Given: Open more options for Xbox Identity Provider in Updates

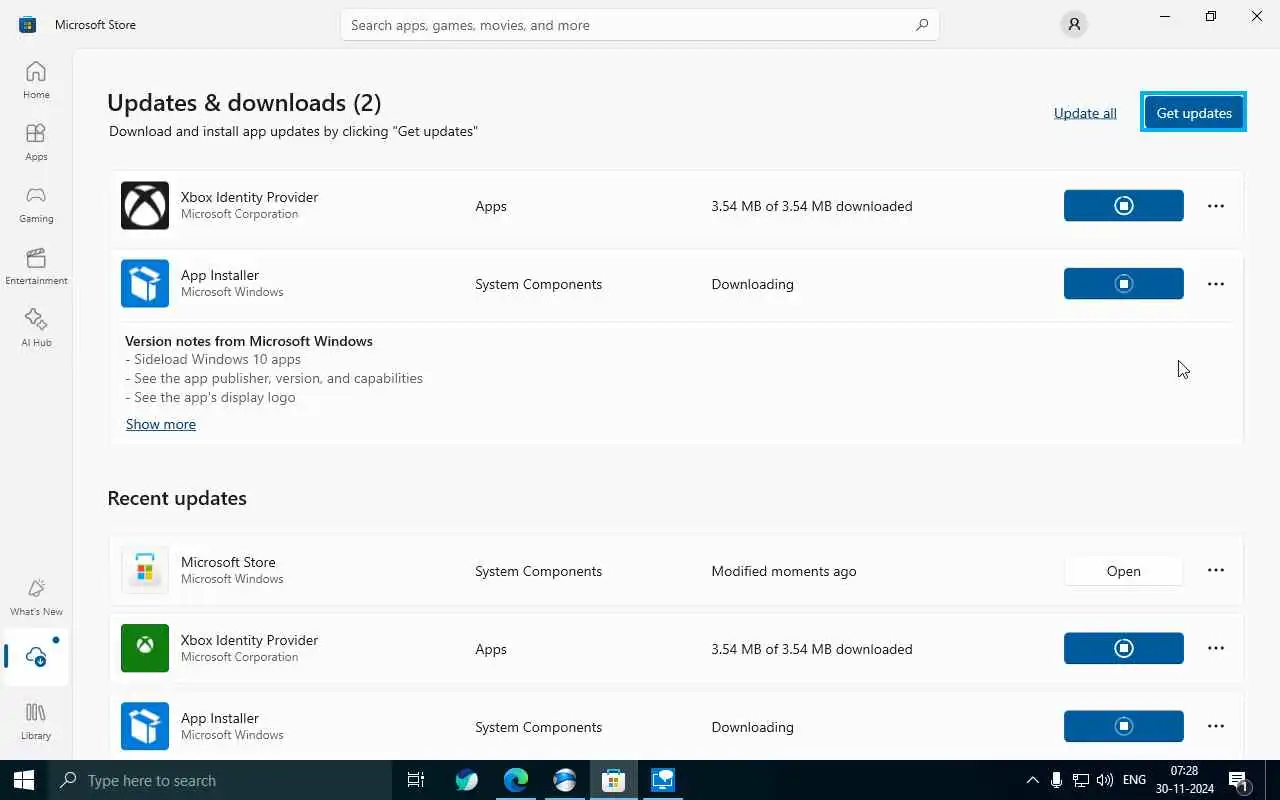Looking at the screenshot, I should (x=1216, y=206).
